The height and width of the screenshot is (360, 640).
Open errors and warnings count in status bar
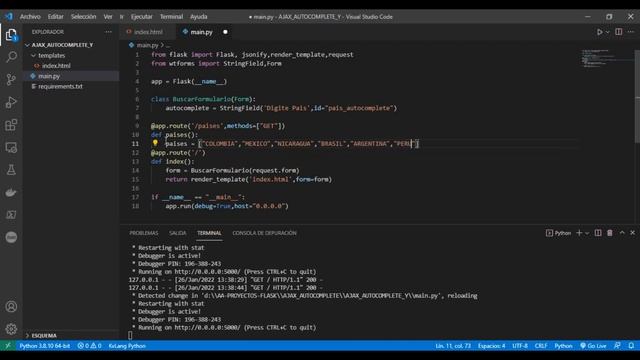click(x=89, y=346)
